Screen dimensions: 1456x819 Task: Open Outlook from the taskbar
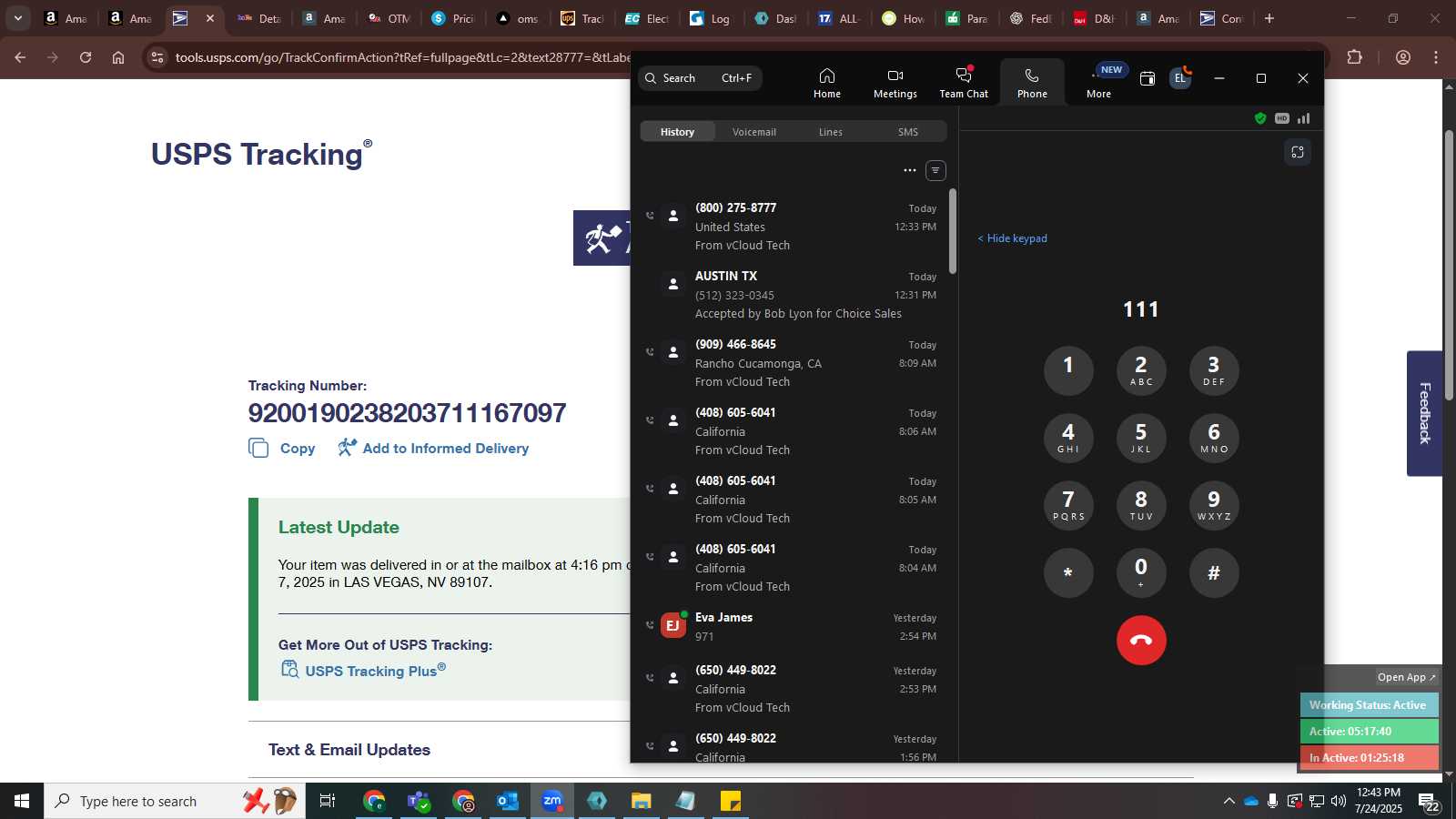(x=507, y=801)
